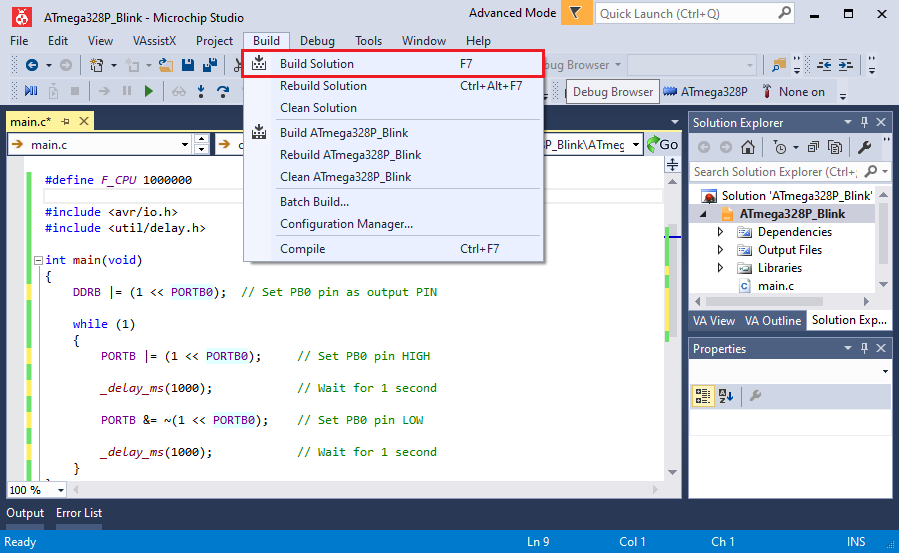
Task: Select Build Solution from Build menu
Action: (x=393, y=64)
